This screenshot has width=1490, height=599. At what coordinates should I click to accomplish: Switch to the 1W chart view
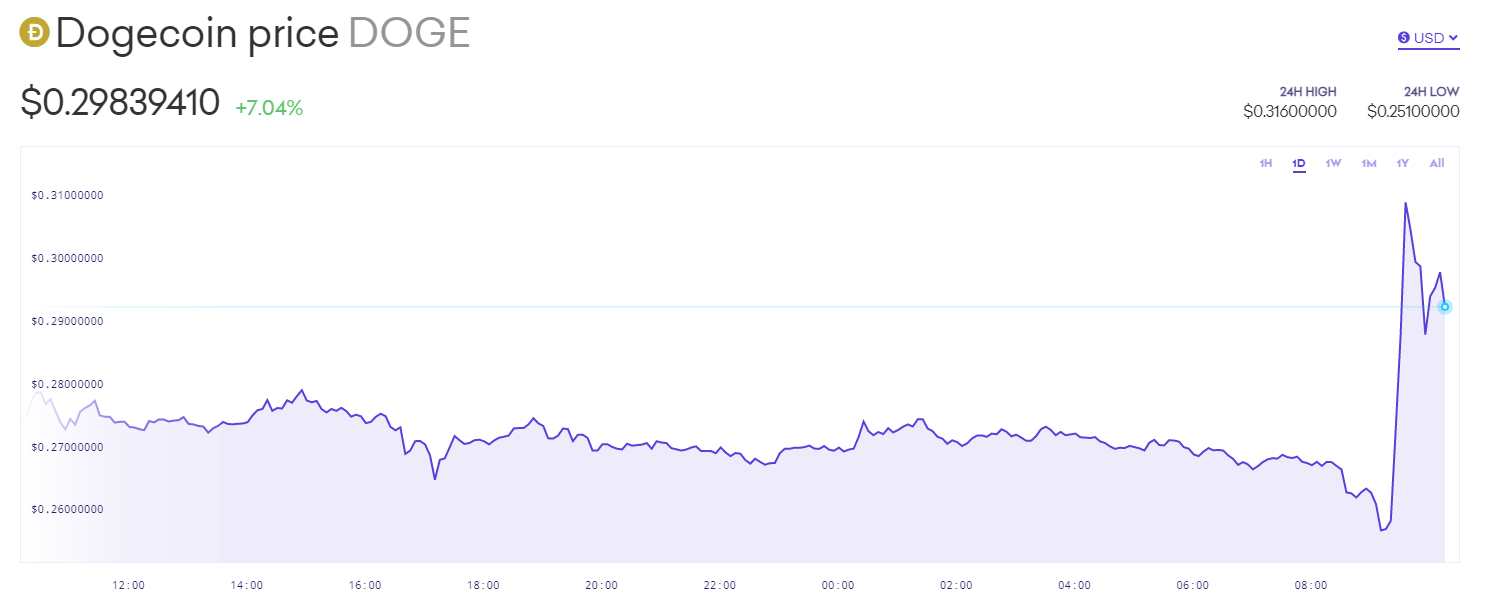pos(1332,163)
